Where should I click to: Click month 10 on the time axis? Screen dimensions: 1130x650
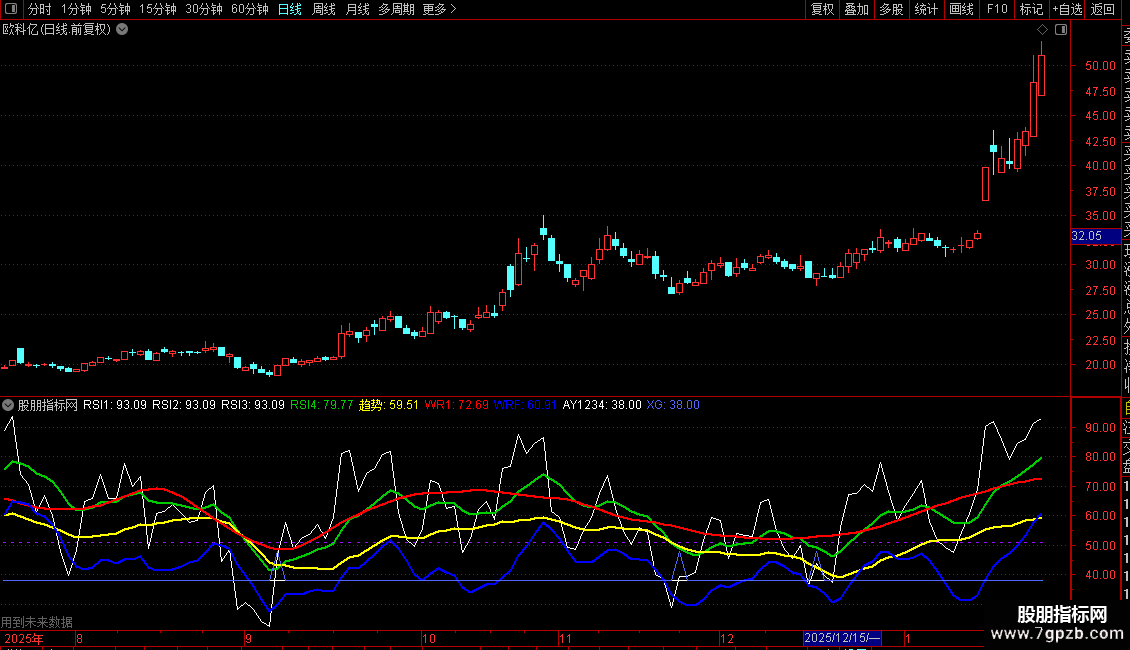tap(429, 638)
